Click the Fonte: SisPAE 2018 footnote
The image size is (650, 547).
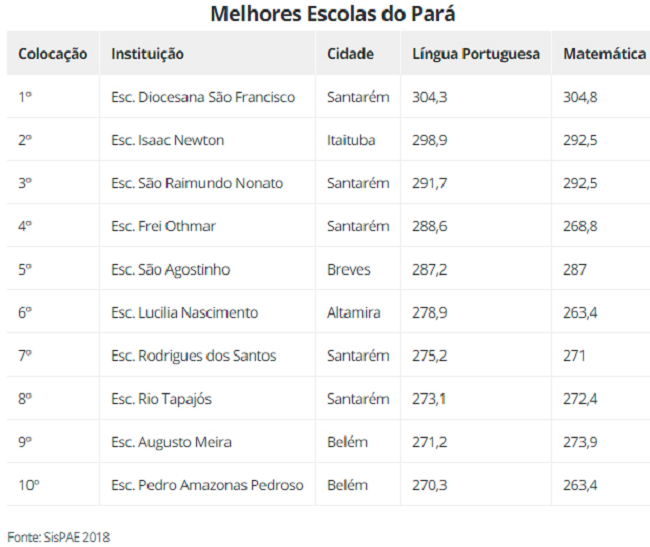click(x=58, y=537)
